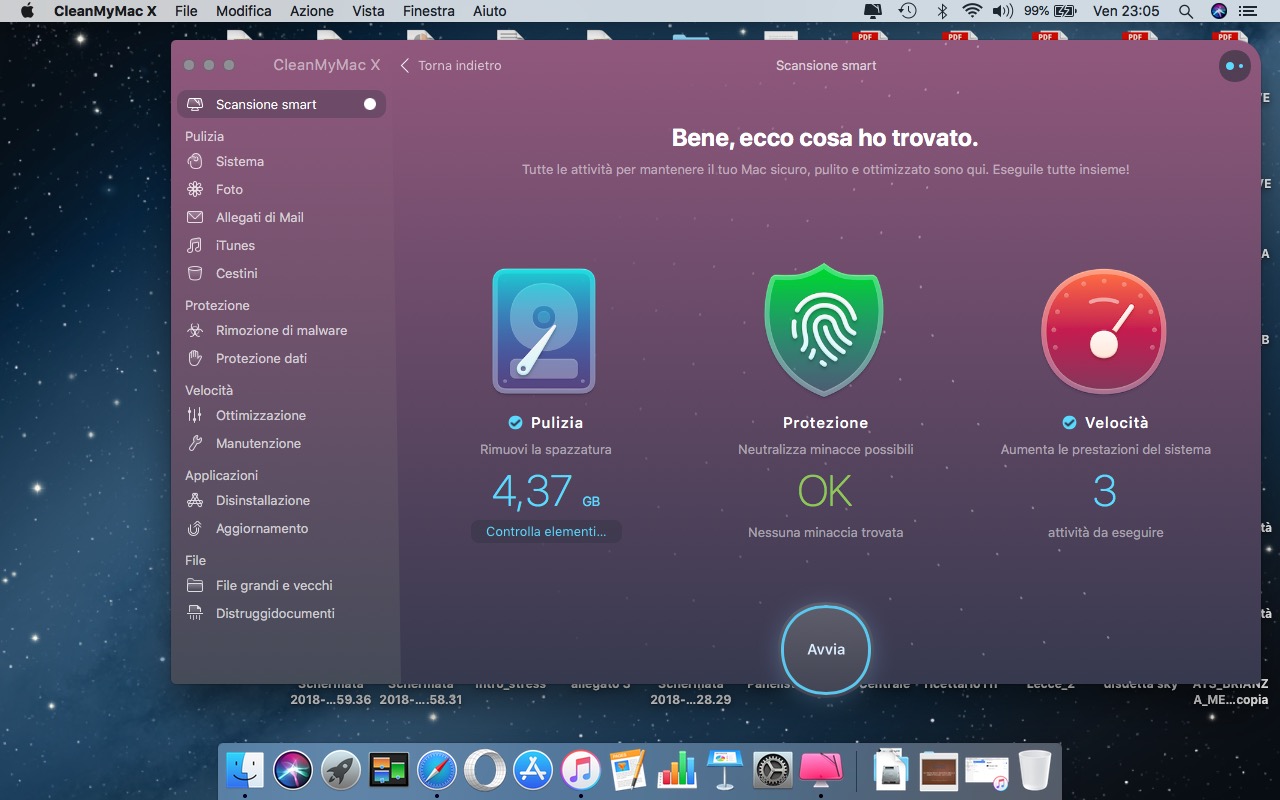Click the Scansione smart sidebar item
Image resolution: width=1280 pixels, height=800 pixels.
(x=281, y=104)
